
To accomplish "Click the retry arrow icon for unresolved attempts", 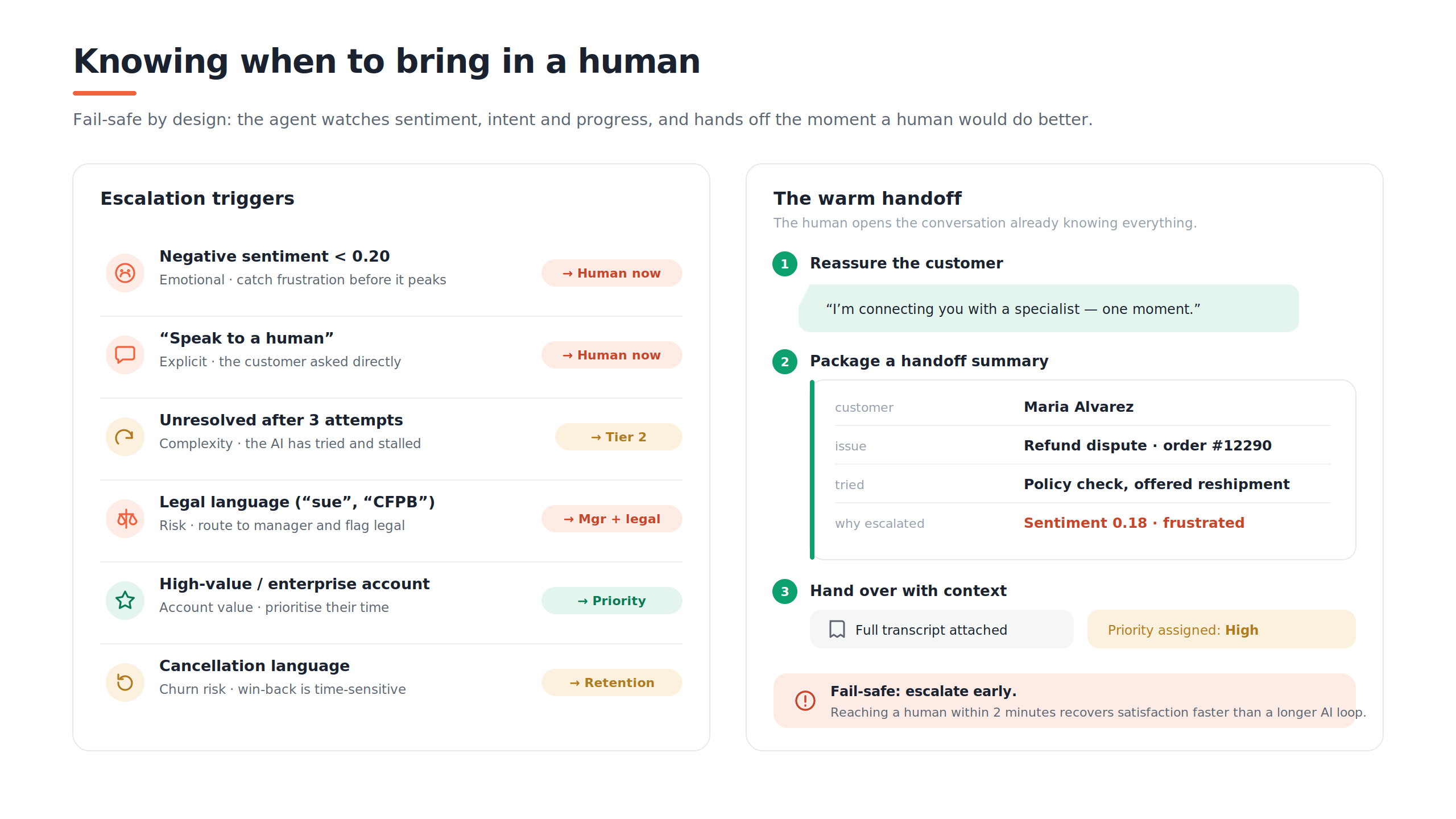I will pyautogui.click(x=125, y=437).
